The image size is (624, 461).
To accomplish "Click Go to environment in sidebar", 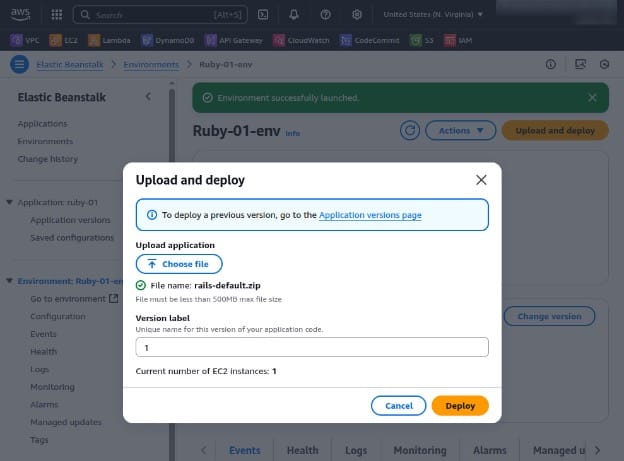I will pos(68,299).
